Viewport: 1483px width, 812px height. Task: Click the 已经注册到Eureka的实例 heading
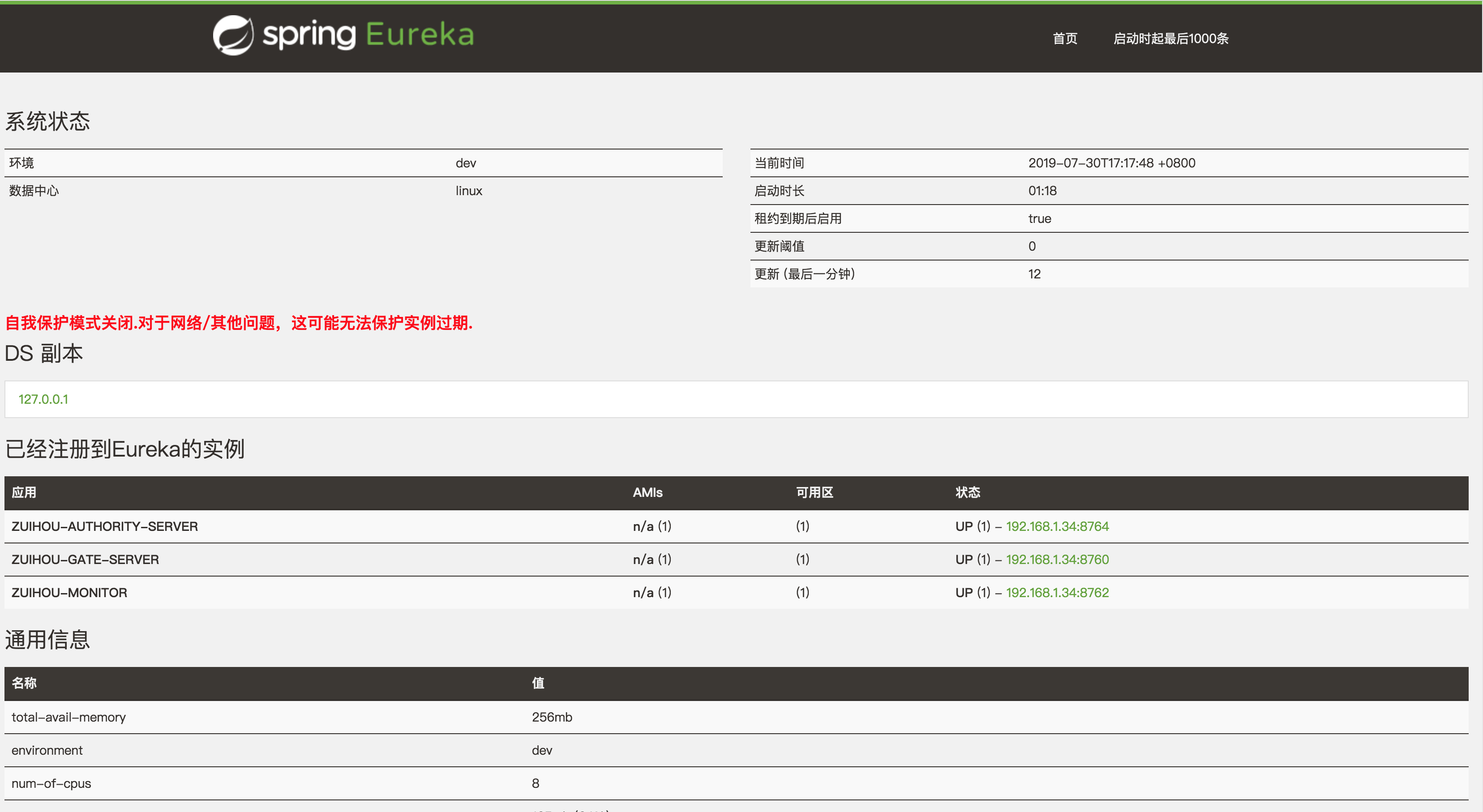[125, 449]
